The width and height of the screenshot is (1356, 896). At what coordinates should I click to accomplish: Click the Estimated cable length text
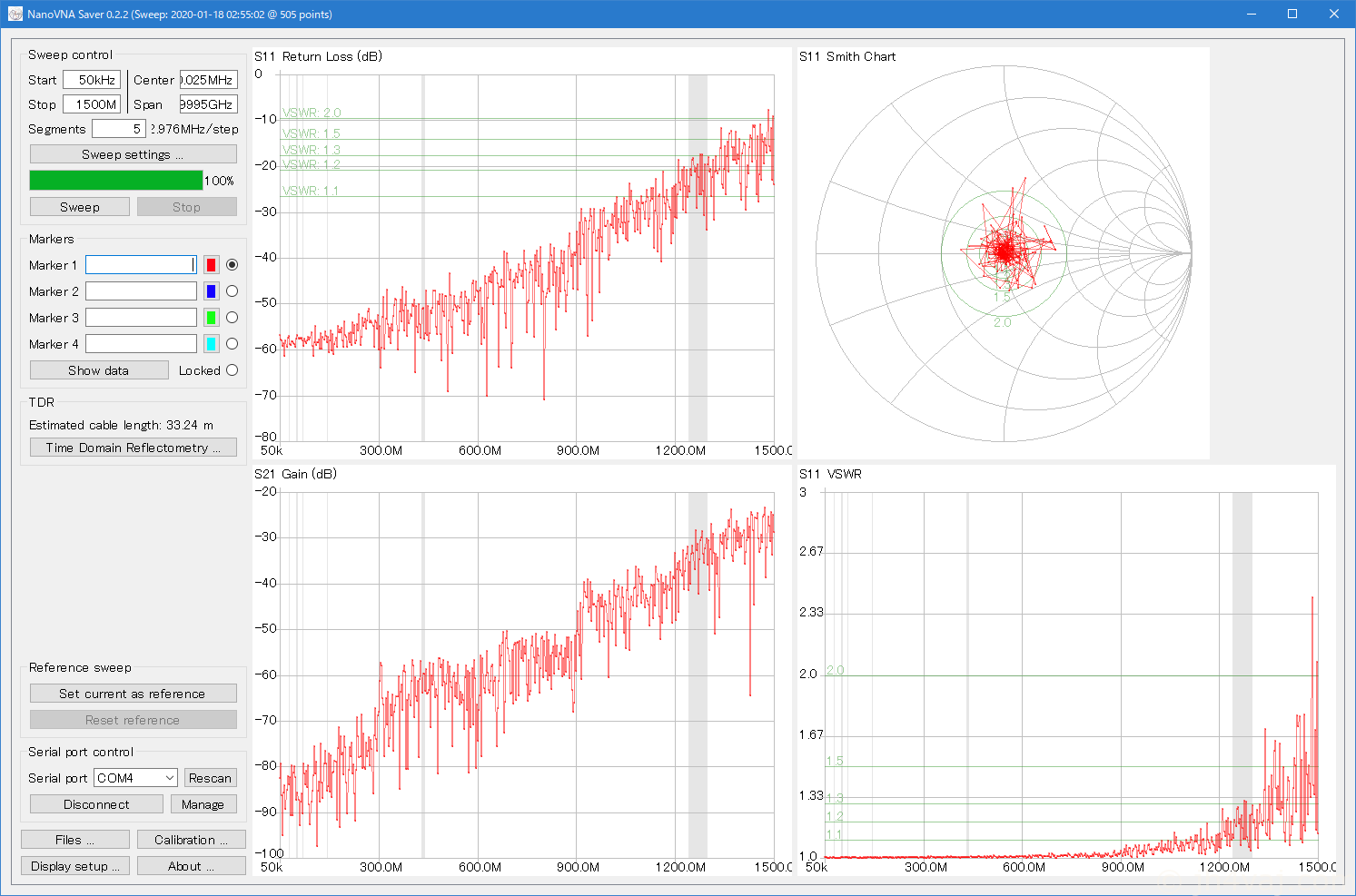122,425
